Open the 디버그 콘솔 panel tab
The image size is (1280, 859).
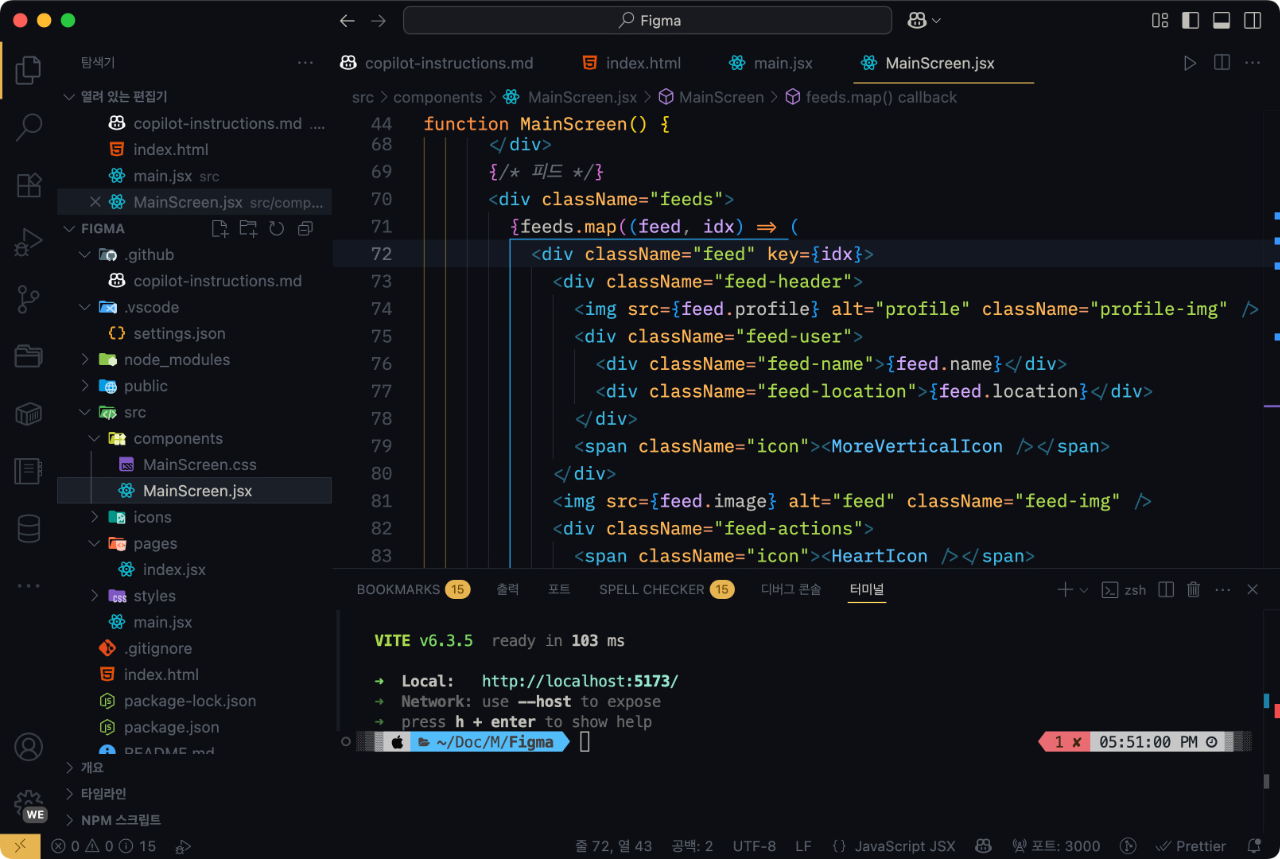791,590
